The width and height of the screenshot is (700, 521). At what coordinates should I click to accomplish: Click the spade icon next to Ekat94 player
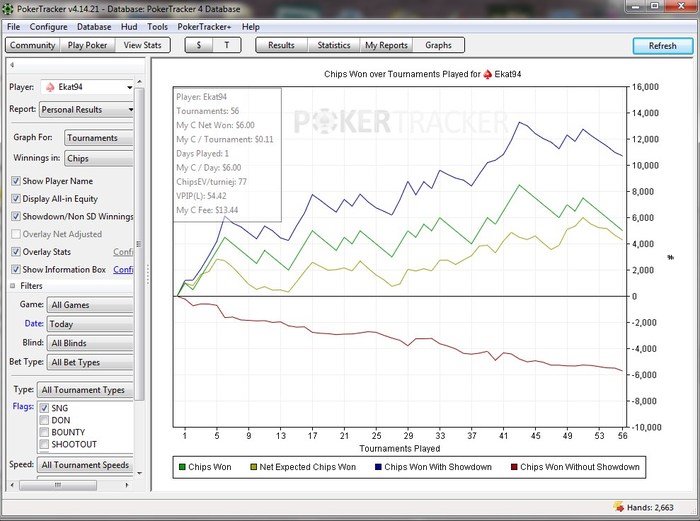[50, 87]
